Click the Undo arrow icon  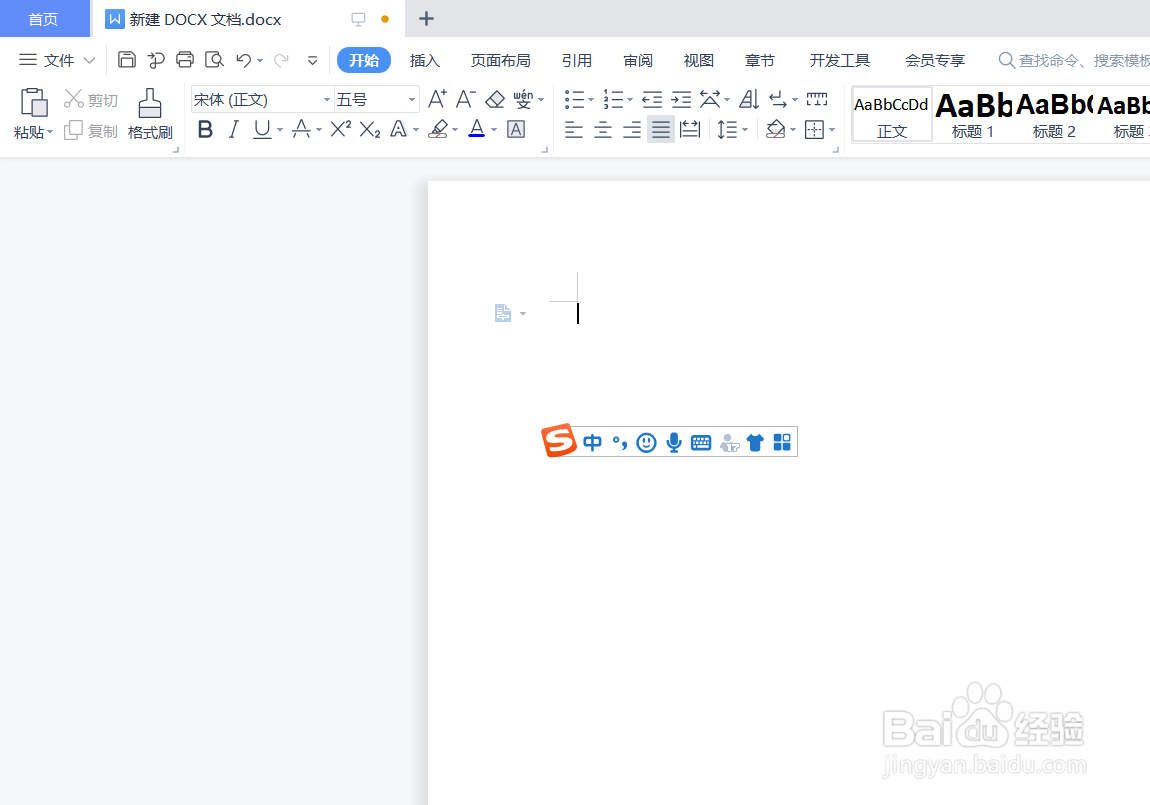point(243,60)
